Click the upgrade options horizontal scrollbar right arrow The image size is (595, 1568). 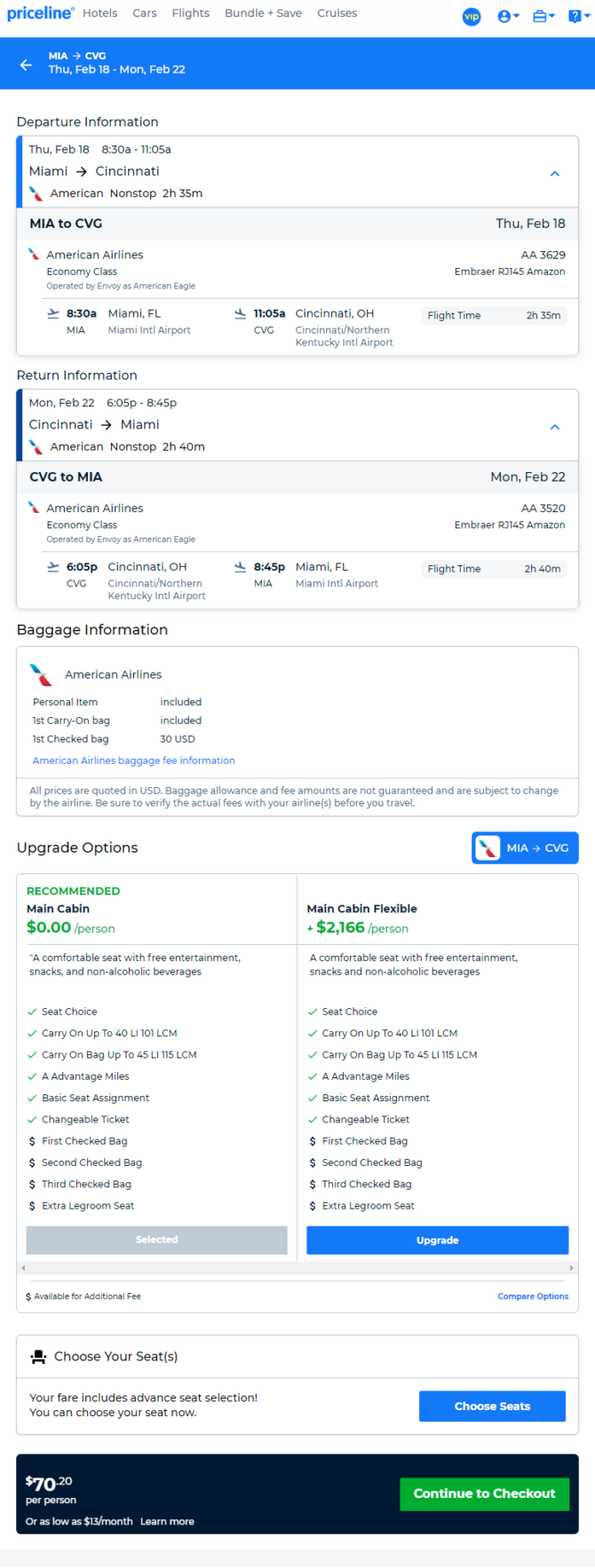point(572,1268)
